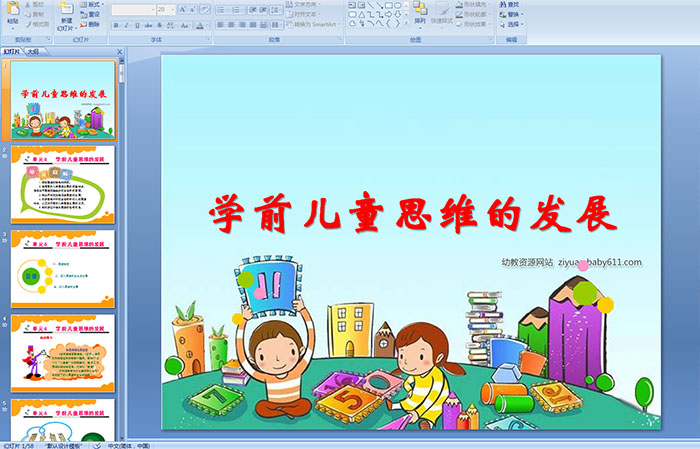Open the Align Text (对齐文本) dropdown
700x449 pixels.
point(304,14)
